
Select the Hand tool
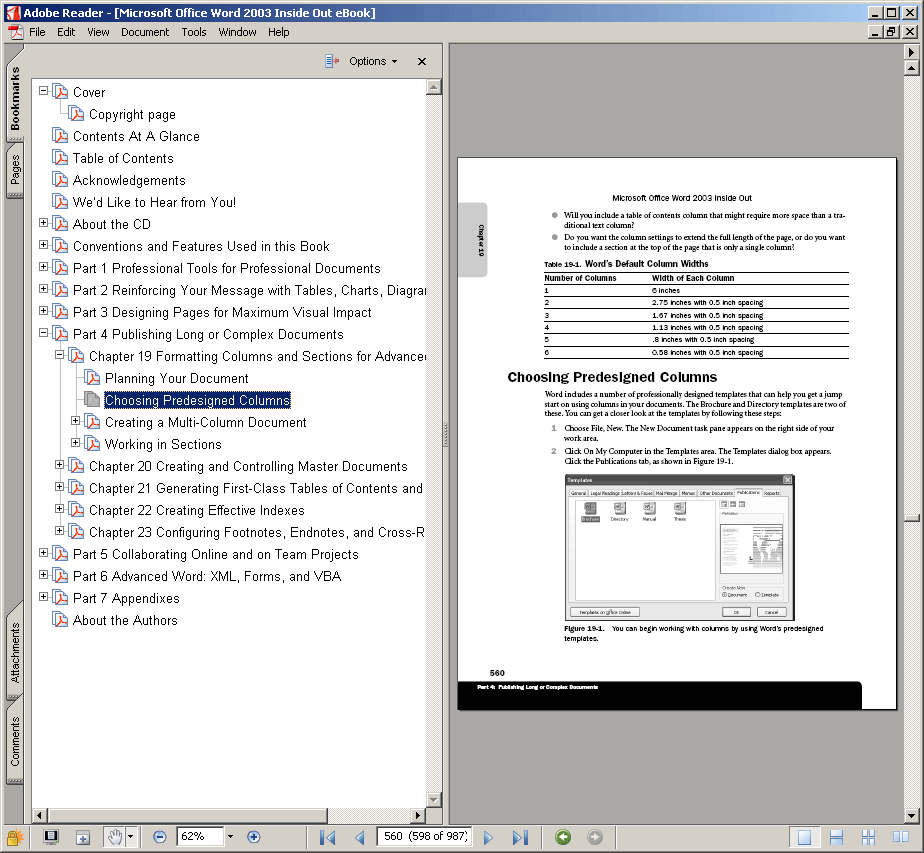click(115, 837)
